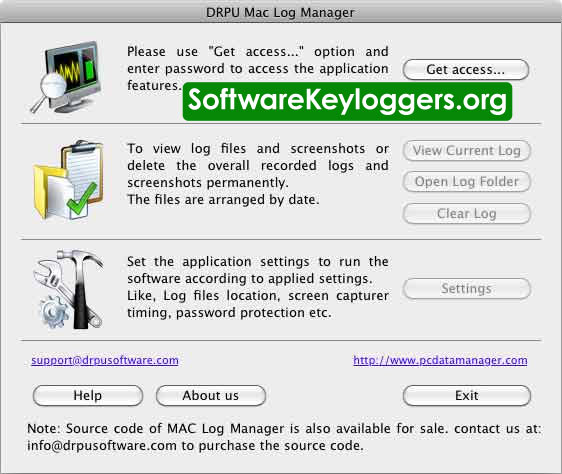Click the info@drpusoftware.com address in note
The height and width of the screenshot is (474, 562).
click(x=102, y=446)
